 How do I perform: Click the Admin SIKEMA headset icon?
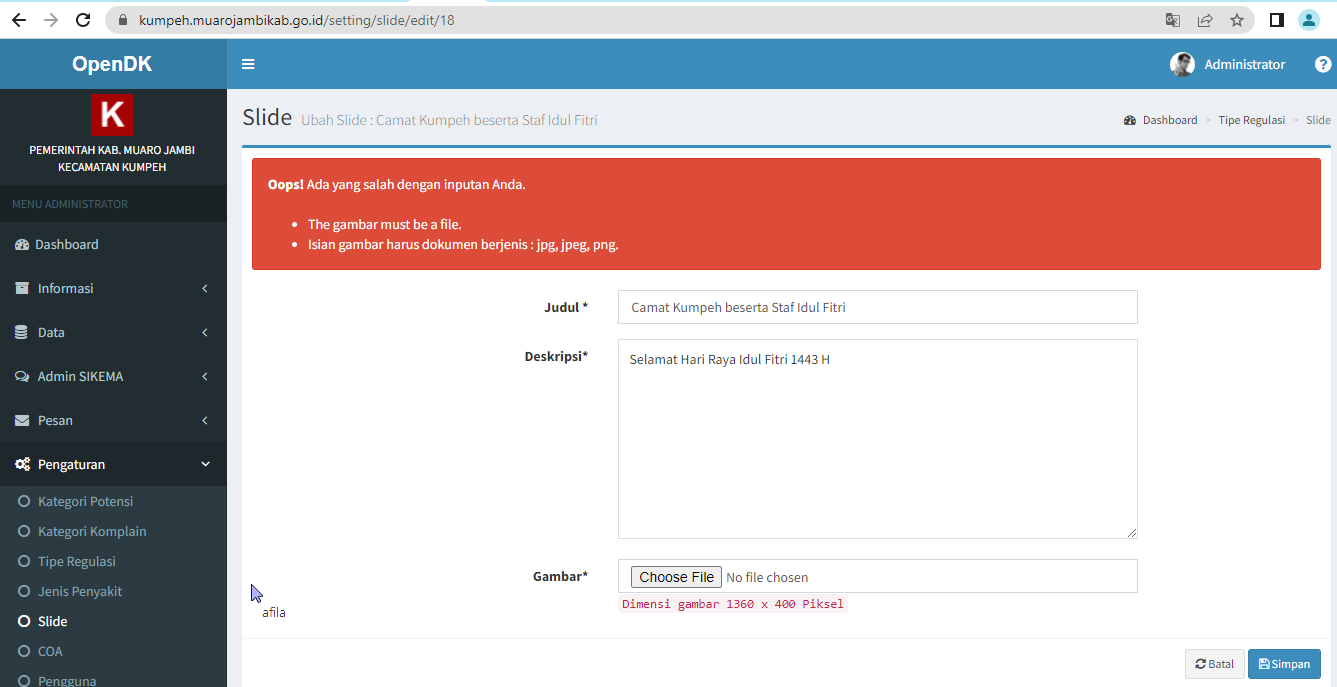tap(21, 376)
